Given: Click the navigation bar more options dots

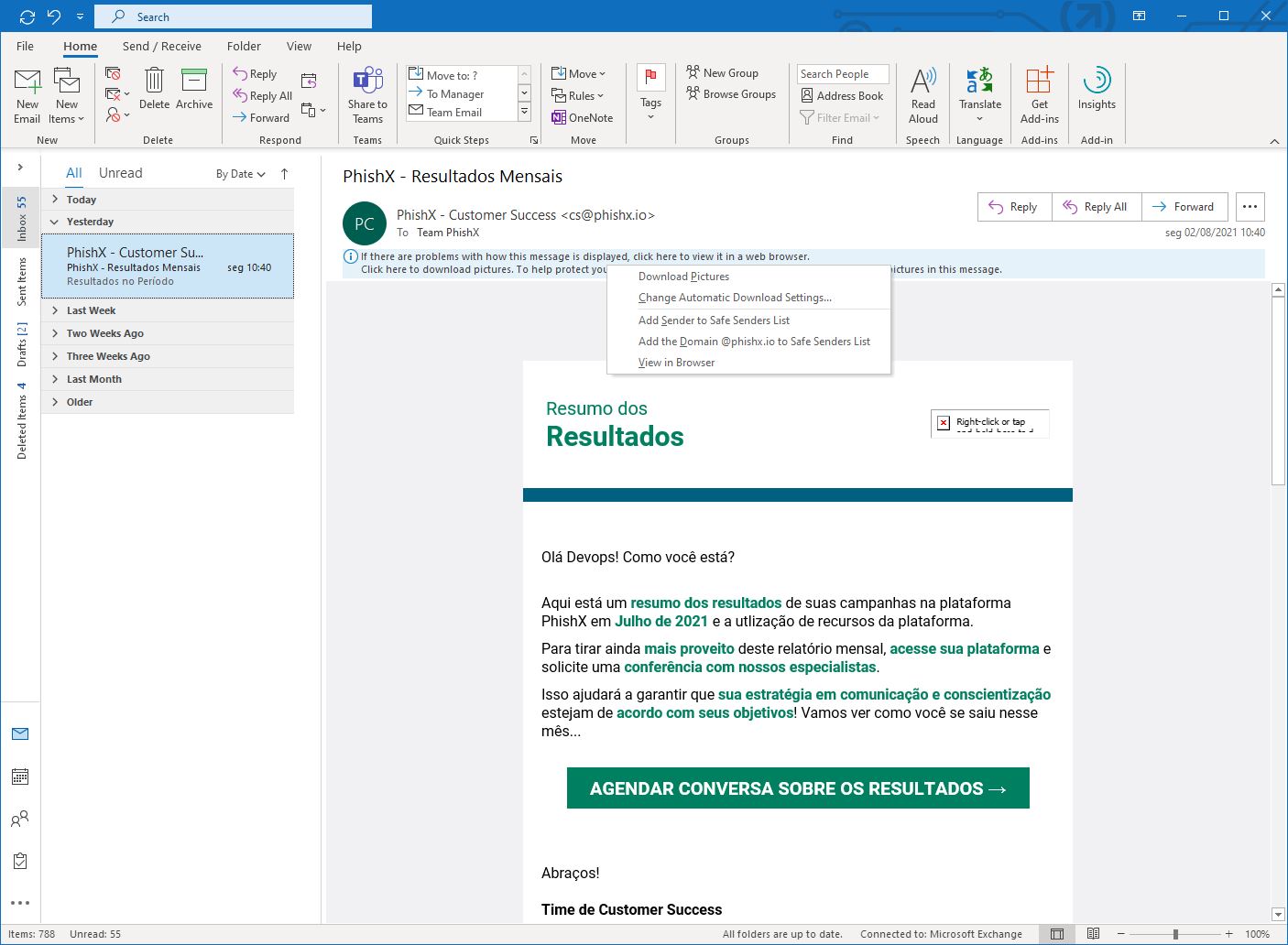Looking at the screenshot, I should point(20,903).
